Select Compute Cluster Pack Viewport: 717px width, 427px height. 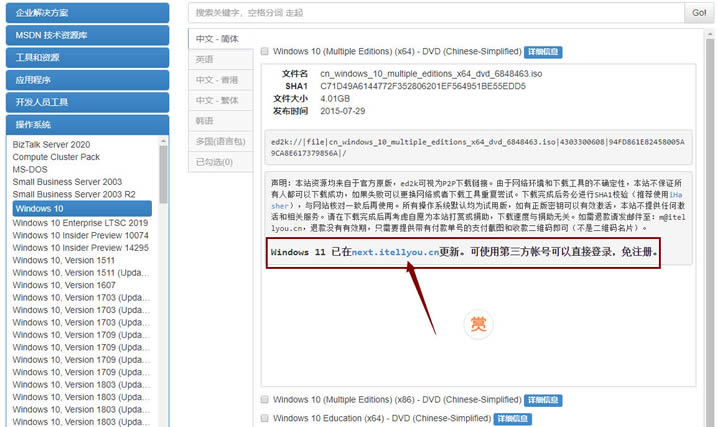coord(56,157)
